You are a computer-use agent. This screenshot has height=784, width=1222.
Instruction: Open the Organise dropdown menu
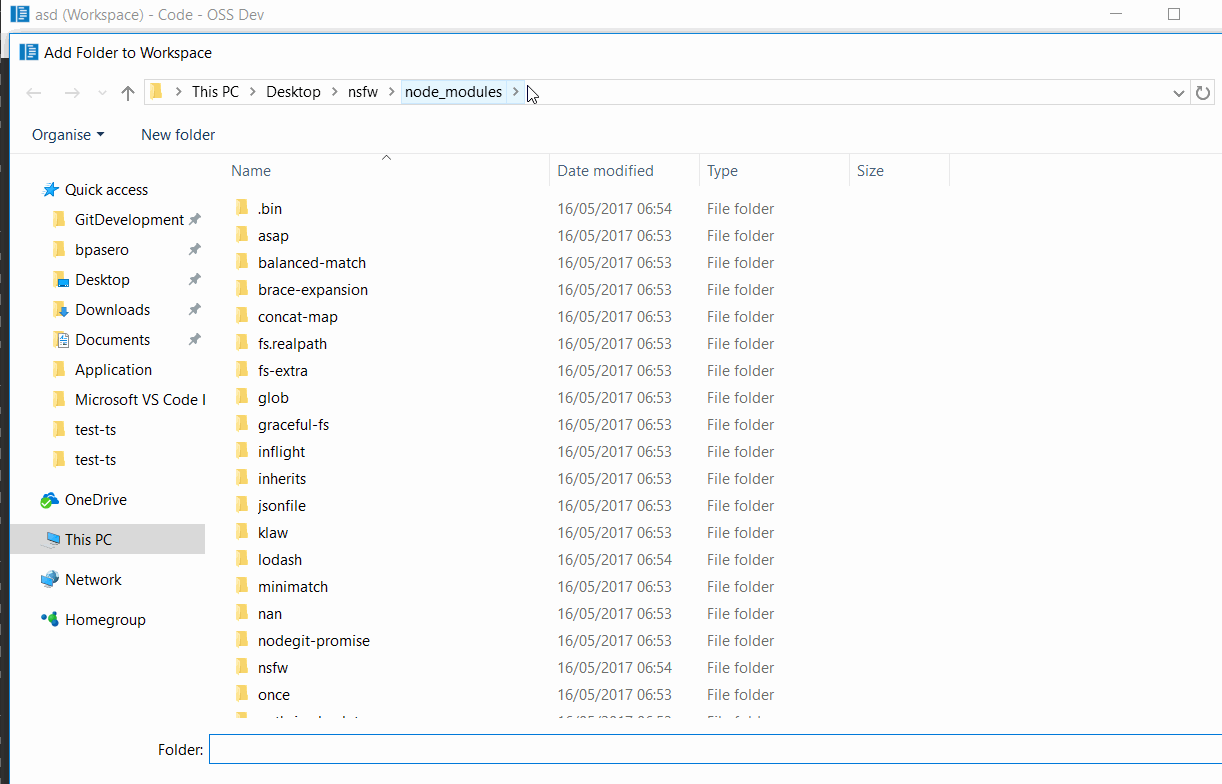(67, 134)
